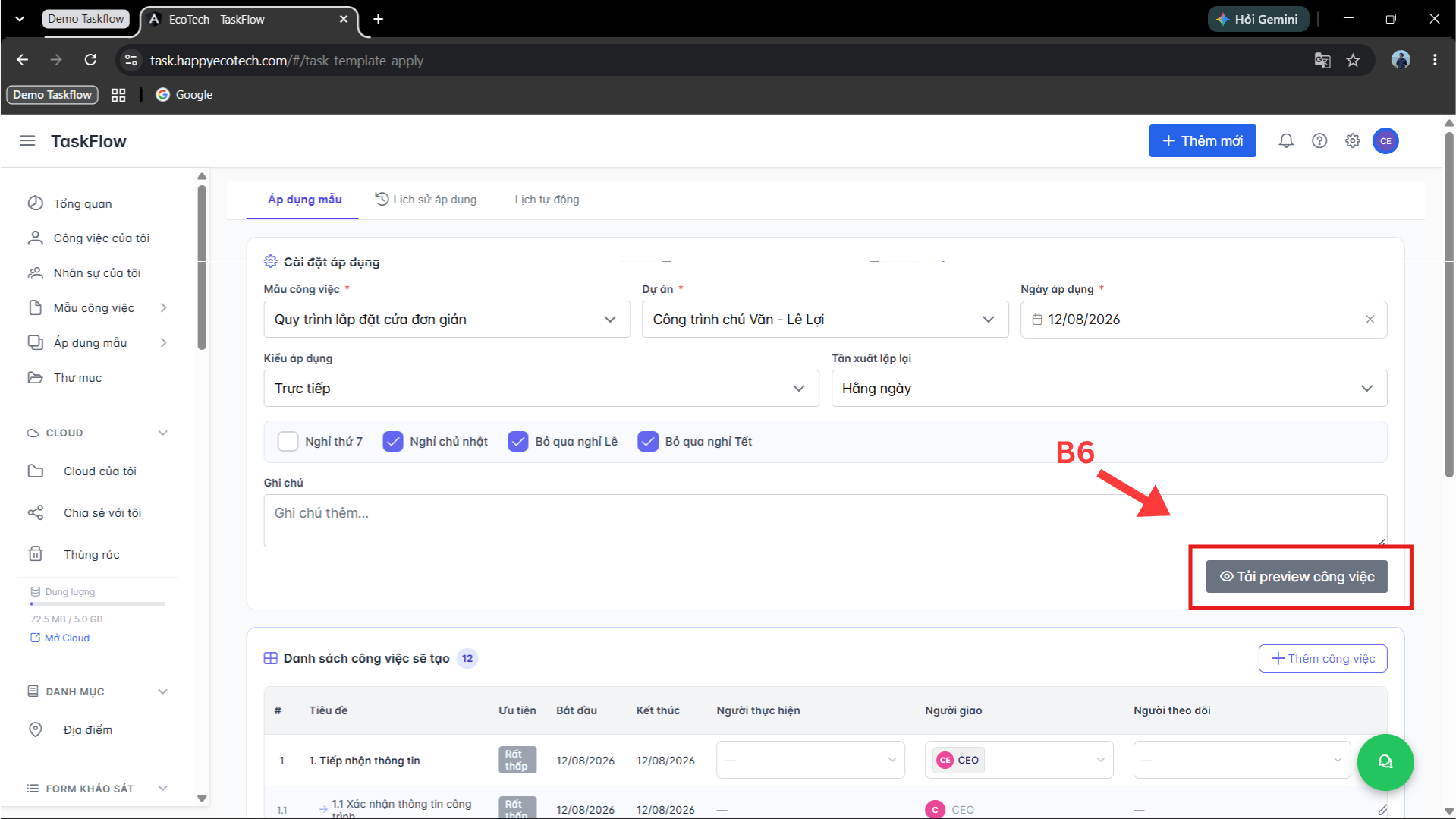This screenshot has height=819, width=1456.
Task: Click Tải preview công việc button
Action: click(x=1297, y=577)
